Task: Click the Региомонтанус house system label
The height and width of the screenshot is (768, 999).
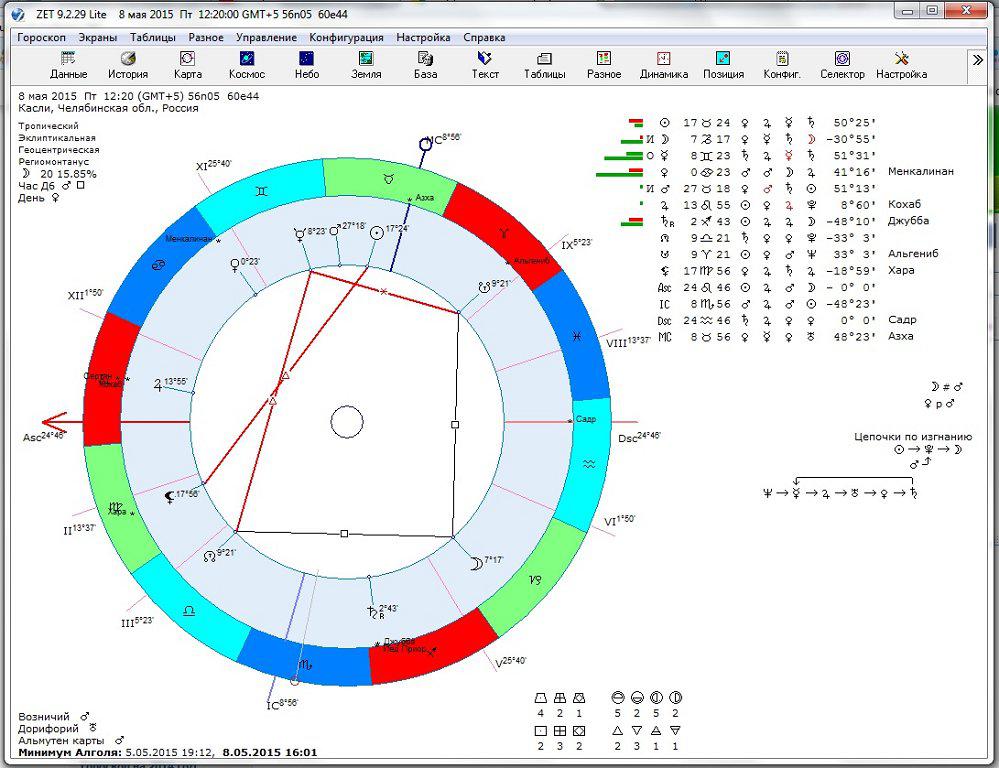Action: point(54,162)
